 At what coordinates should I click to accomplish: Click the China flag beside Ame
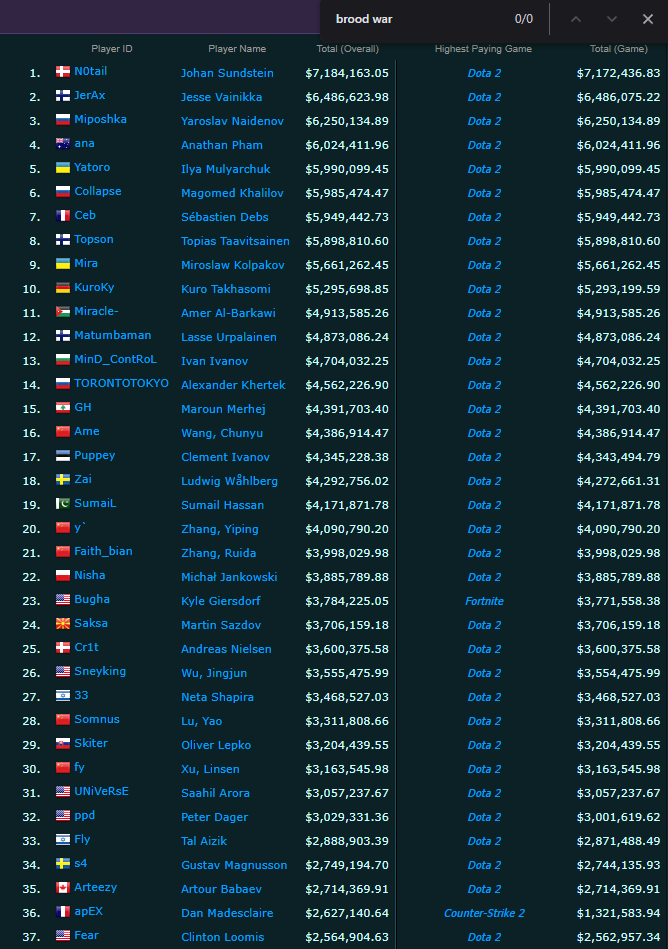pyautogui.click(x=63, y=432)
